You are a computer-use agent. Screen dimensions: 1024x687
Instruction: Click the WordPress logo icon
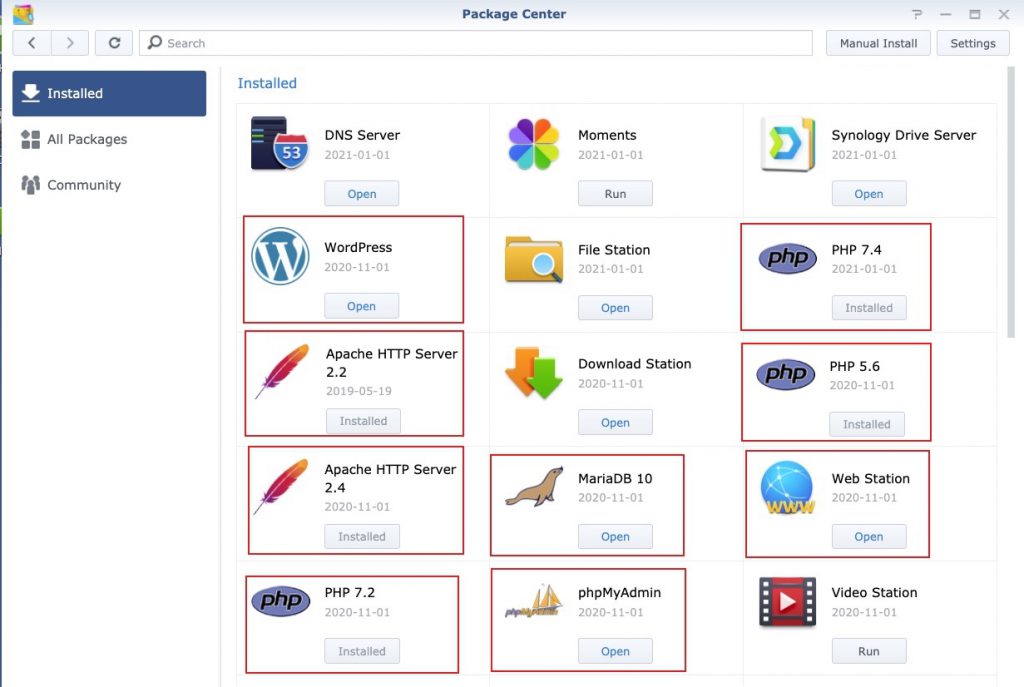tap(280, 256)
